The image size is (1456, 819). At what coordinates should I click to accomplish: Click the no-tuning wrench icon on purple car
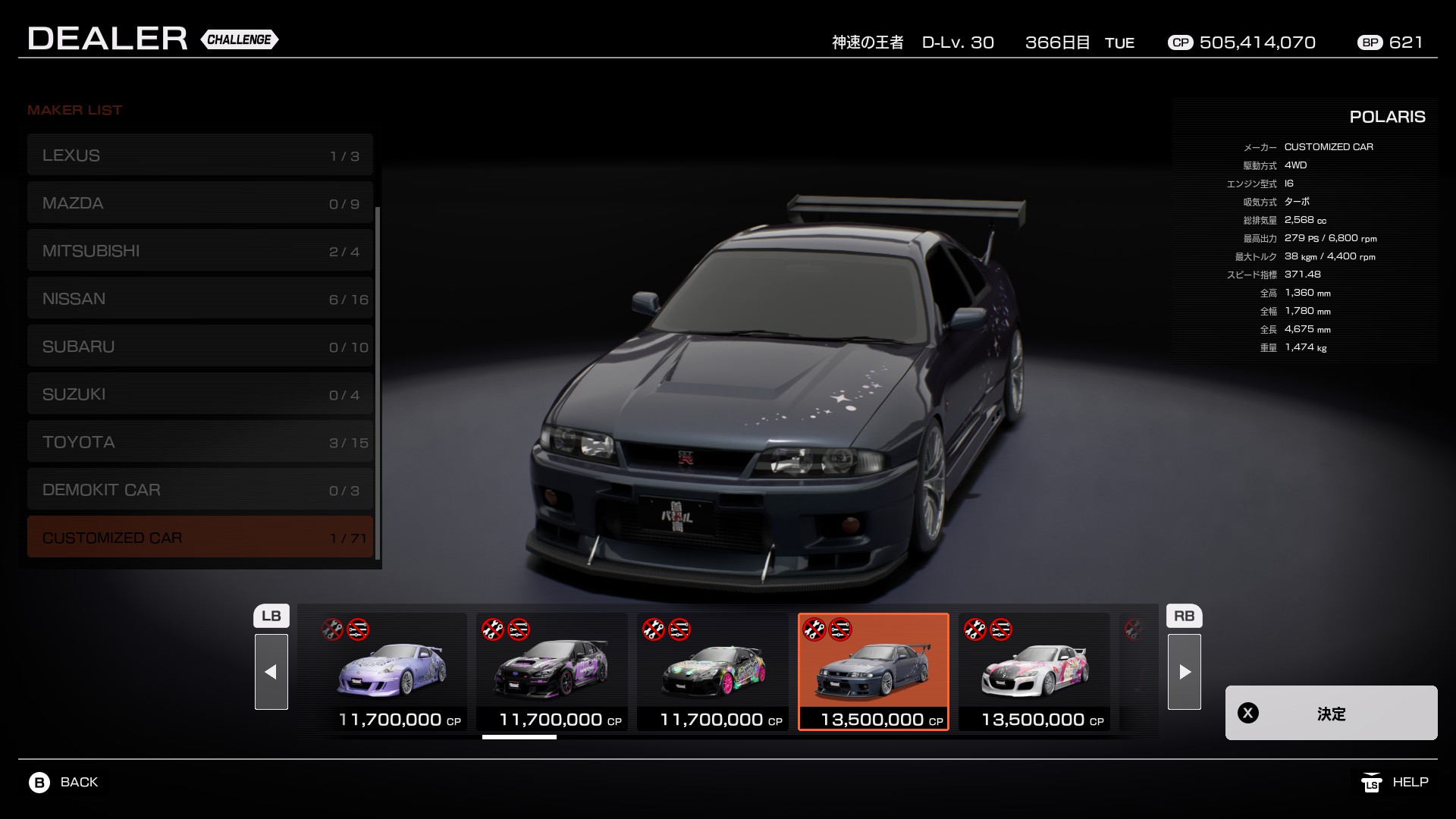tap(332, 629)
